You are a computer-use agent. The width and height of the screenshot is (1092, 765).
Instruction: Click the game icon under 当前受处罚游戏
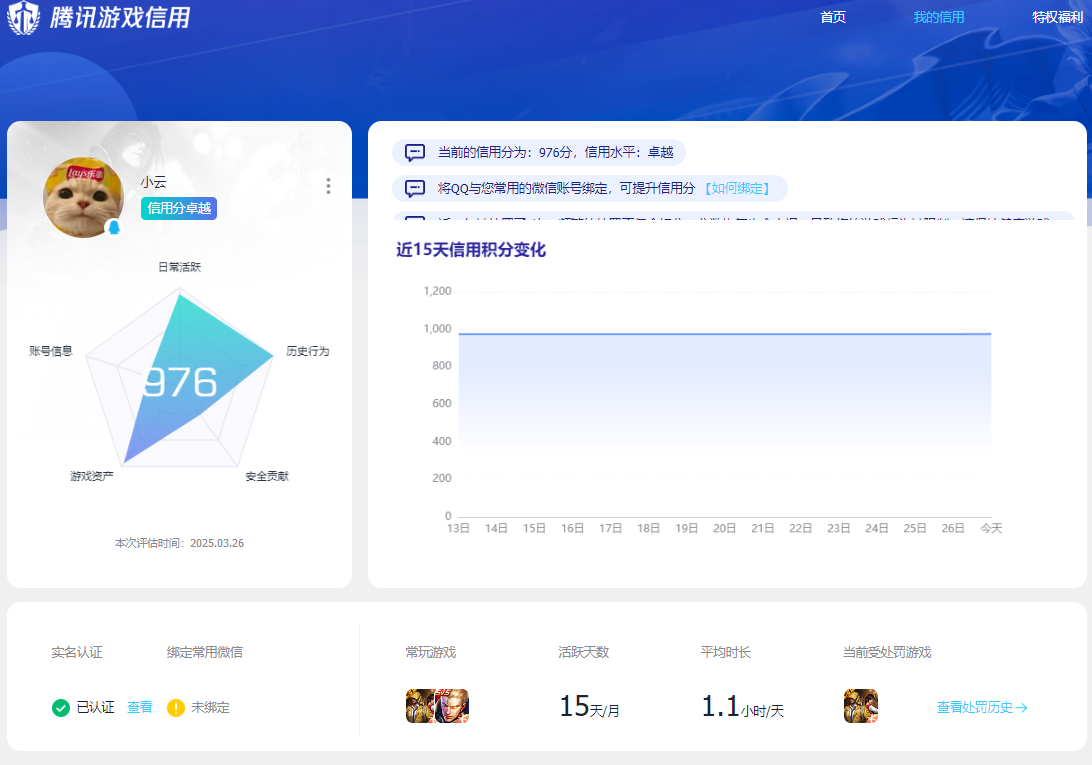click(x=861, y=706)
